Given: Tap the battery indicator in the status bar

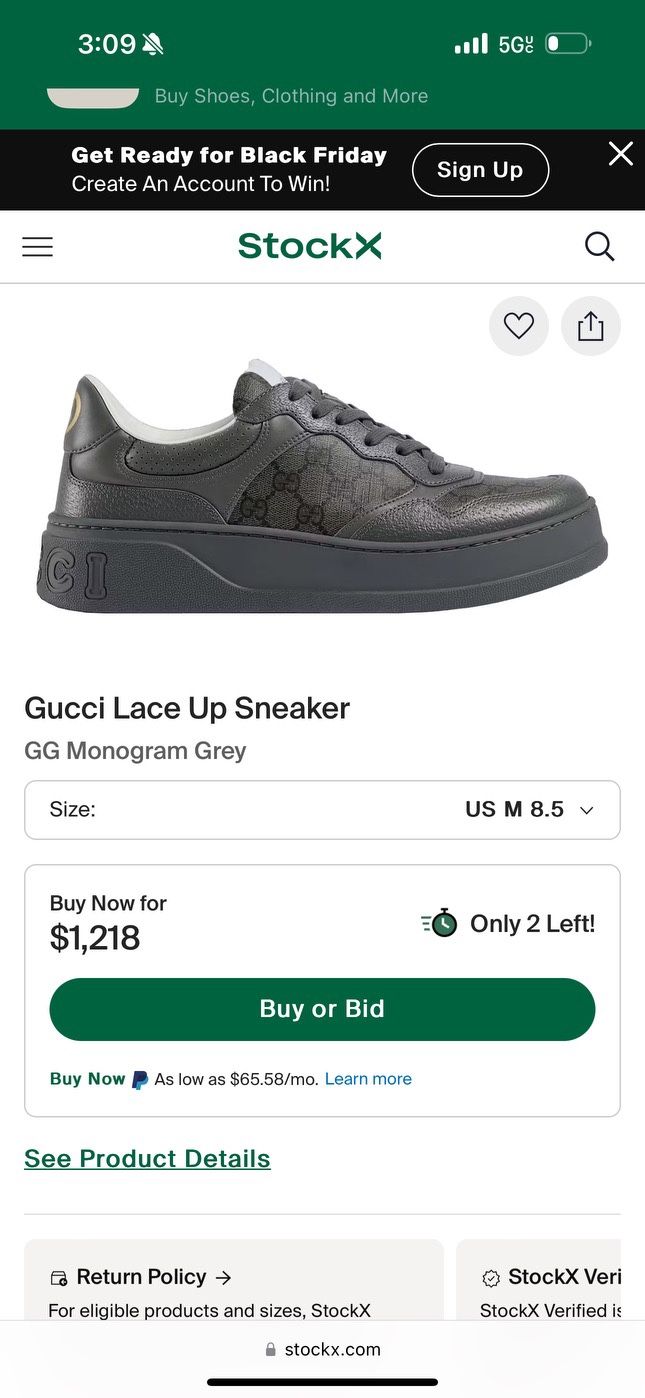Looking at the screenshot, I should click(567, 43).
